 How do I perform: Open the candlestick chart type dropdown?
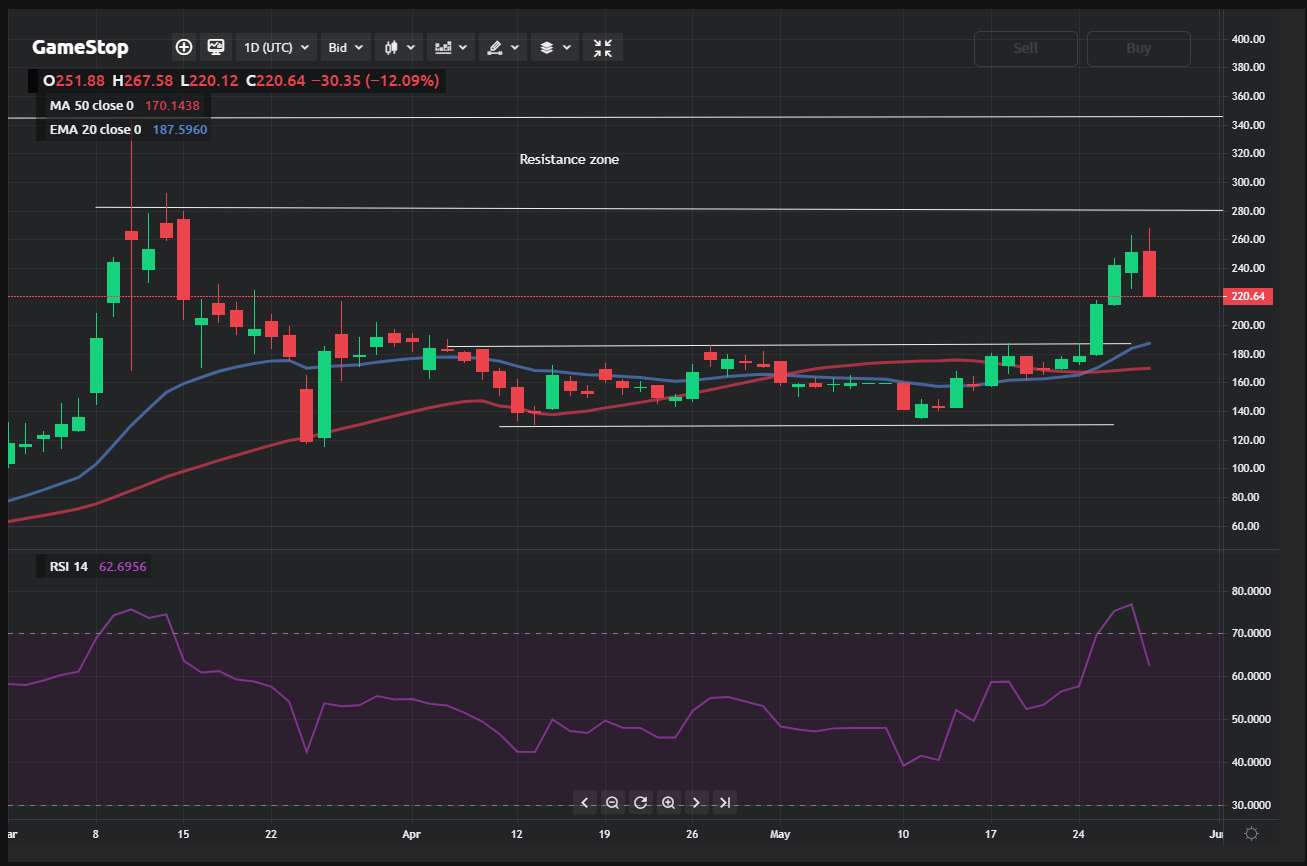tap(399, 47)
